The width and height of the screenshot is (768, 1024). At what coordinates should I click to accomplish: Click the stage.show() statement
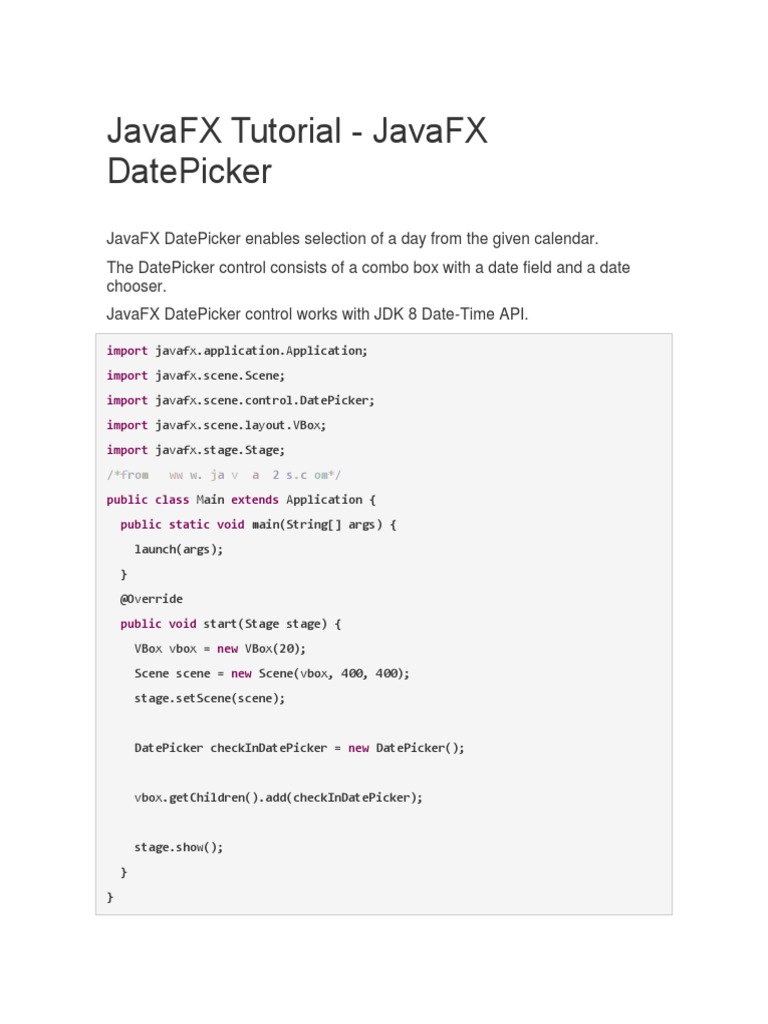pos(178,847)
